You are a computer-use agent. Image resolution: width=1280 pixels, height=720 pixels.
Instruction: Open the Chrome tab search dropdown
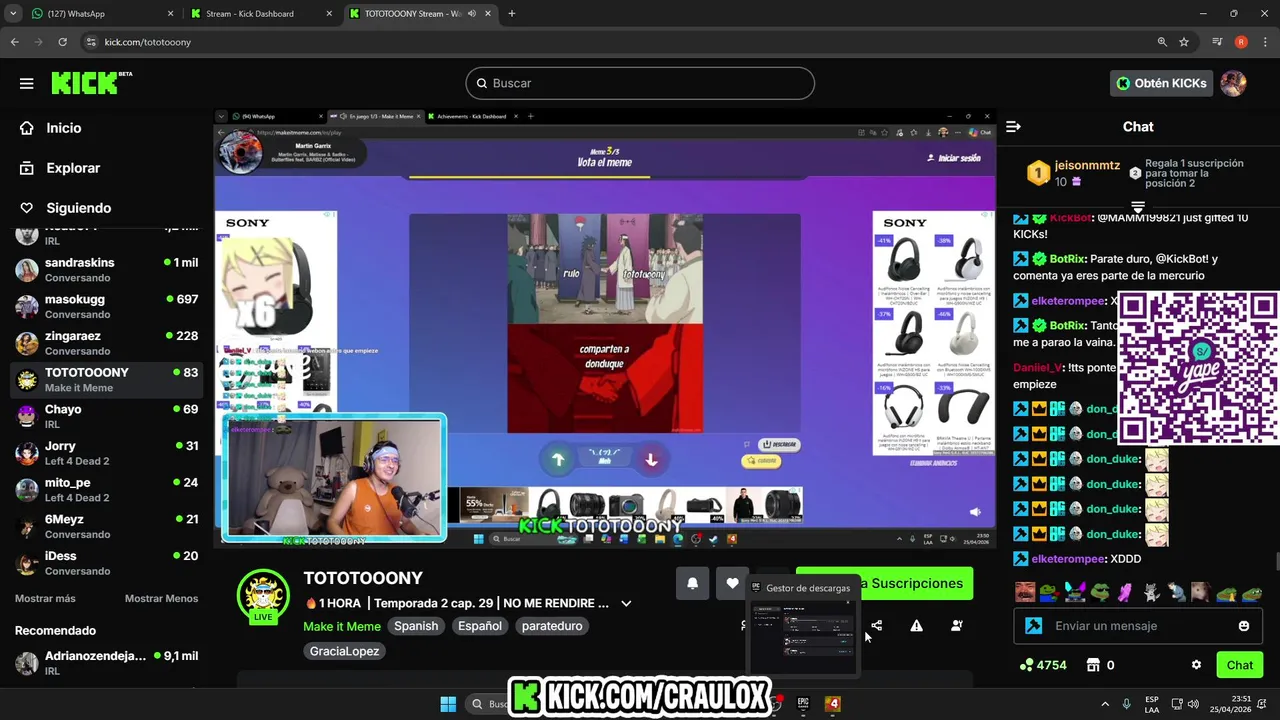(x=13, y=14)
